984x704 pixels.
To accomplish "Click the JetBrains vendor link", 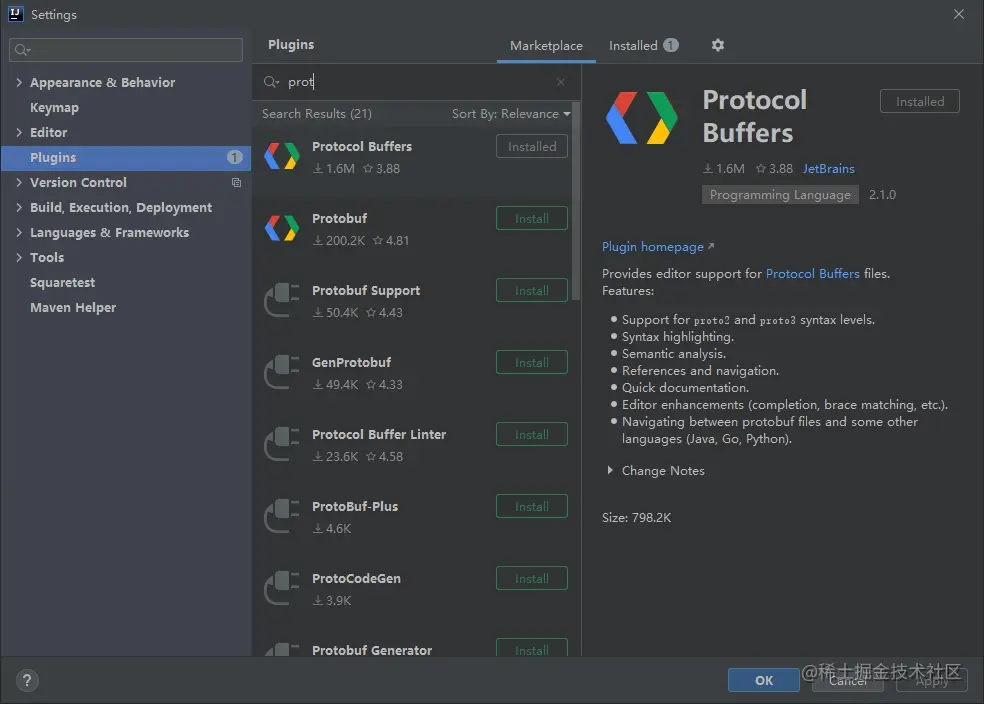I will [828, 169].
